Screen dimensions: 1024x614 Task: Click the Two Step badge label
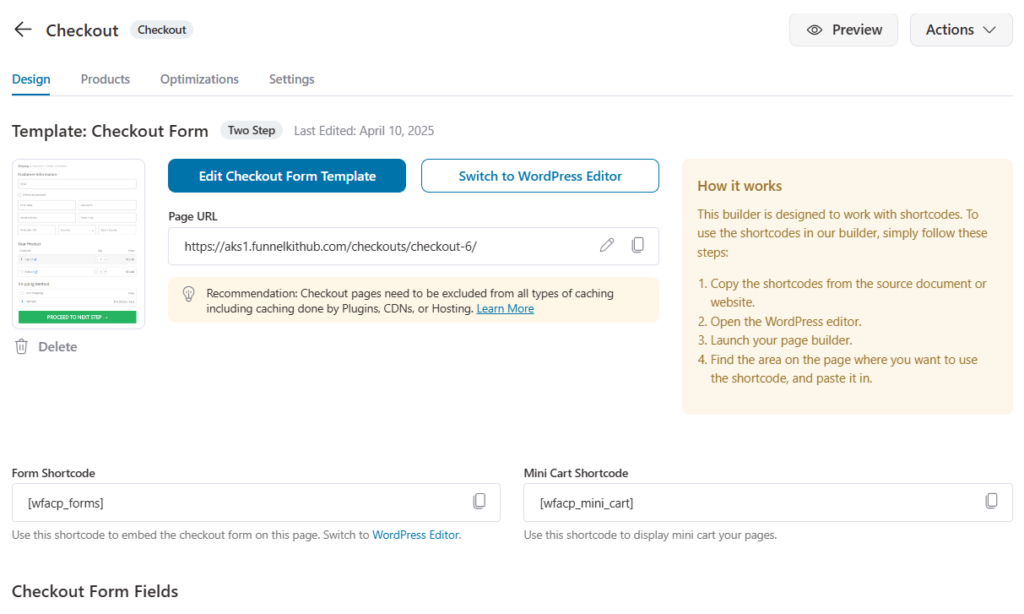[x=251, y=130]
